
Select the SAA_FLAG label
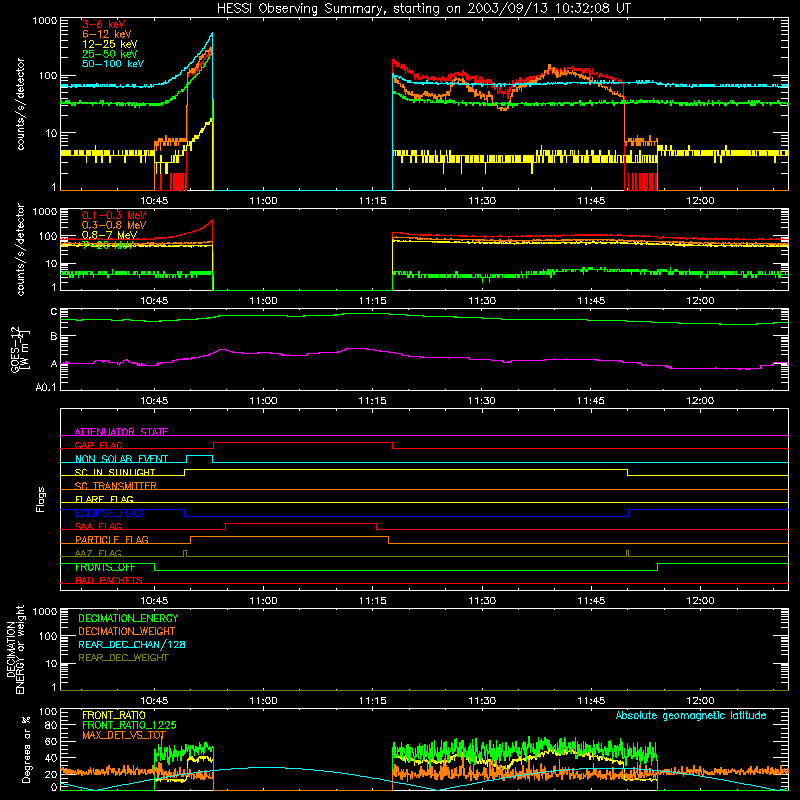point(98,526)
